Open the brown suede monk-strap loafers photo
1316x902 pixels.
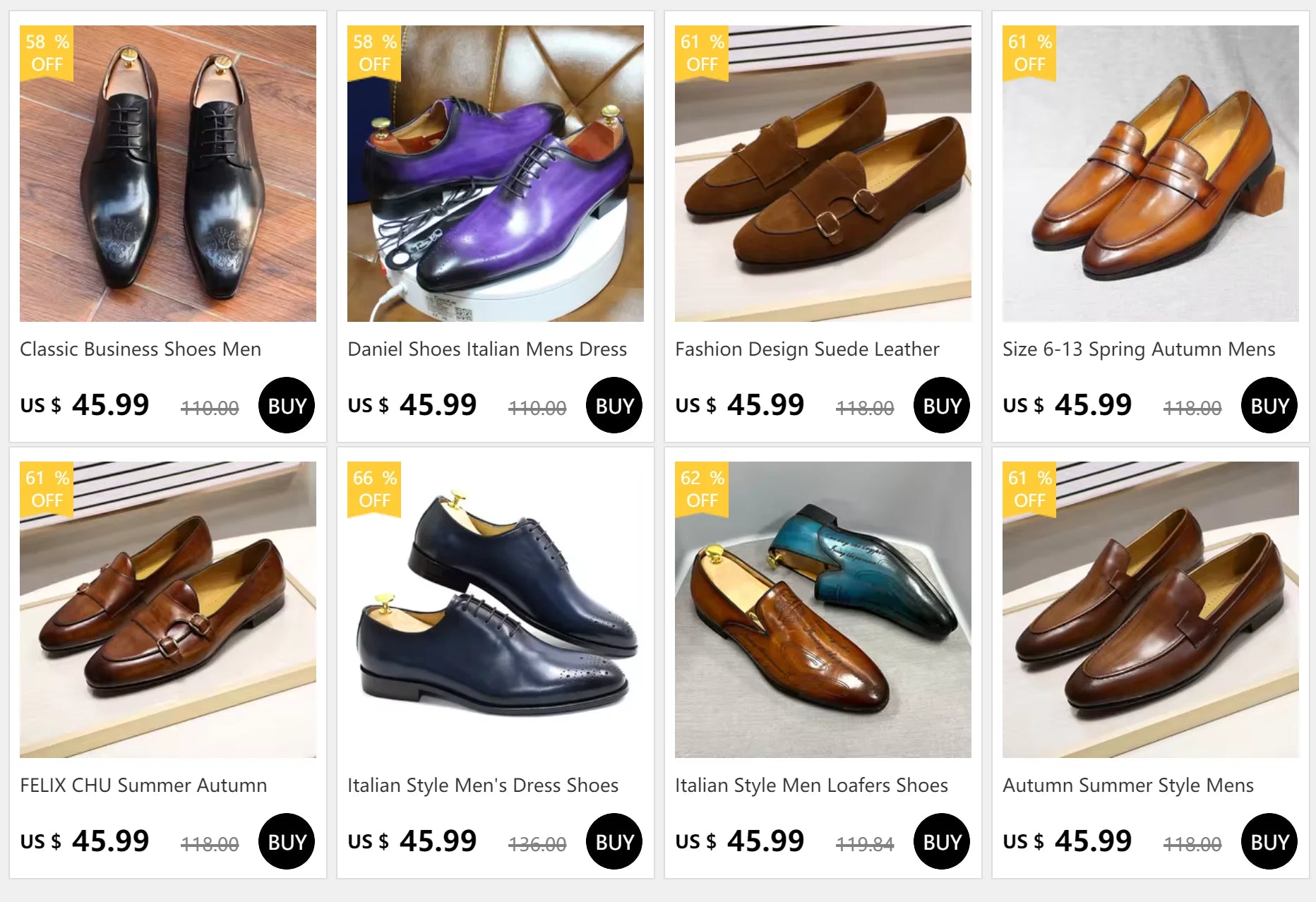point(823,174)
